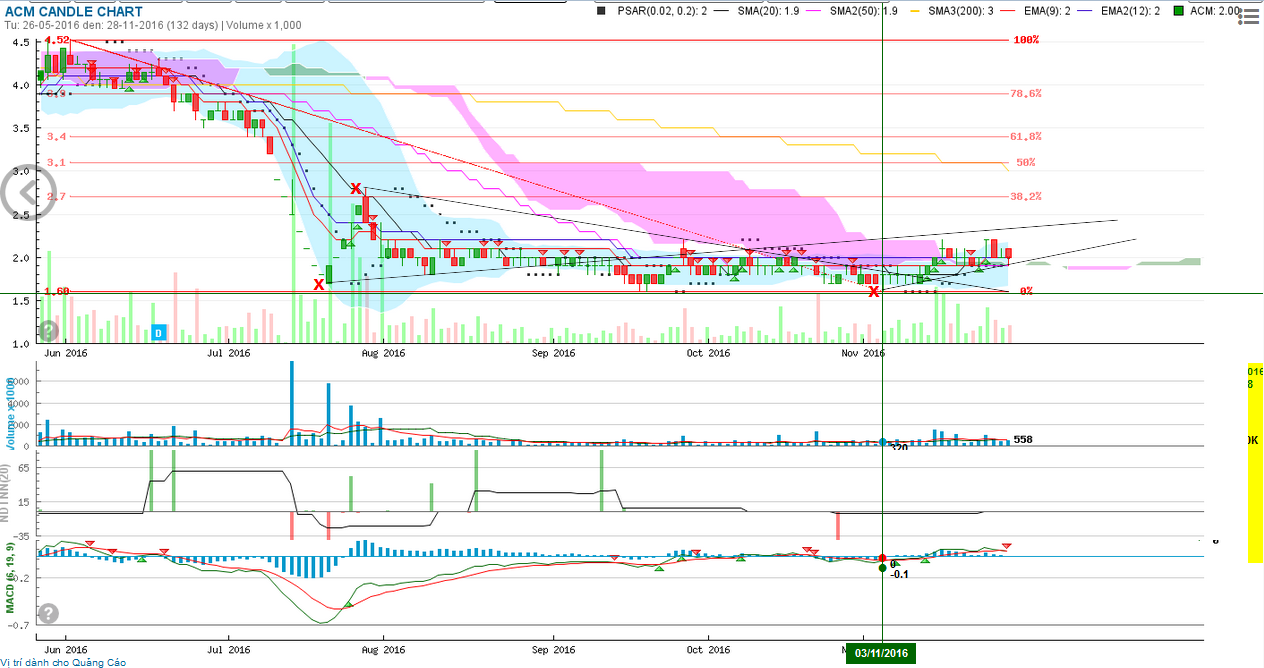Click the green MACD dot on the crosshair line
Image resolution: width=1264 pixels, height=668 pixels.
[882, 568]
